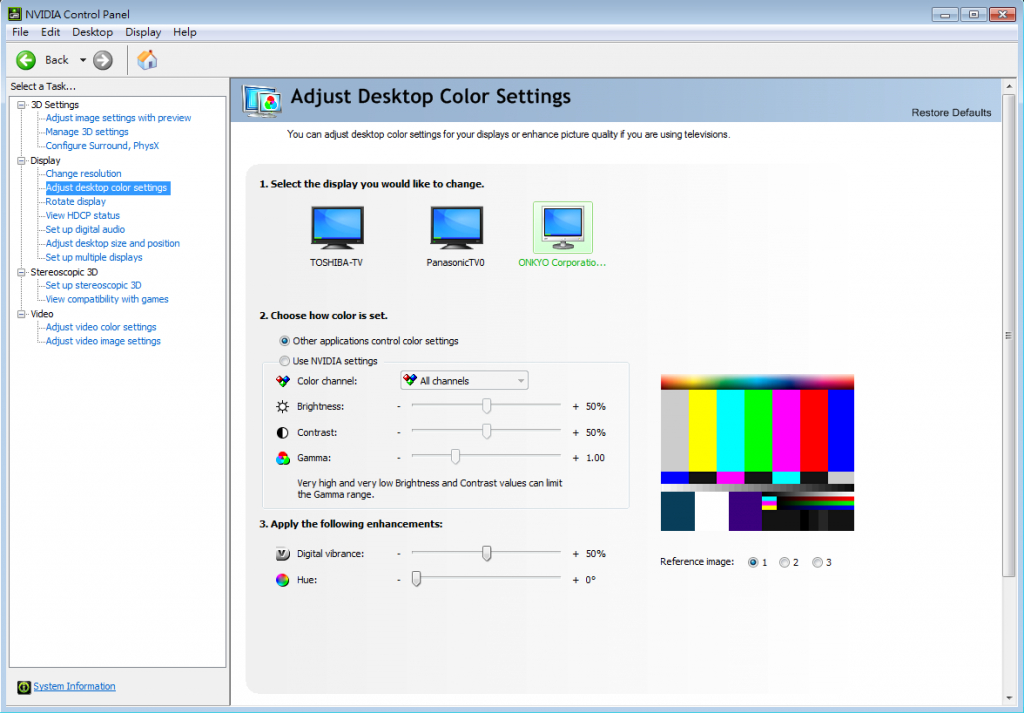Open Set up stereoscopic 3D task
1024x713 pixels.
coord(93,285)
